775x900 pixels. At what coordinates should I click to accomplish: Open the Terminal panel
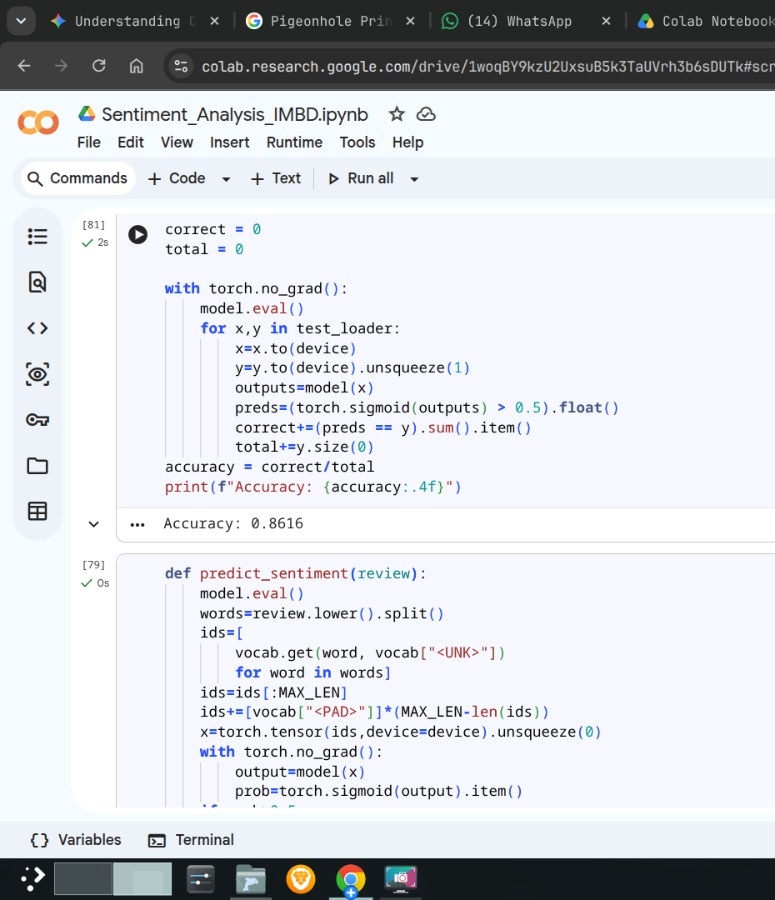(191, 840)
